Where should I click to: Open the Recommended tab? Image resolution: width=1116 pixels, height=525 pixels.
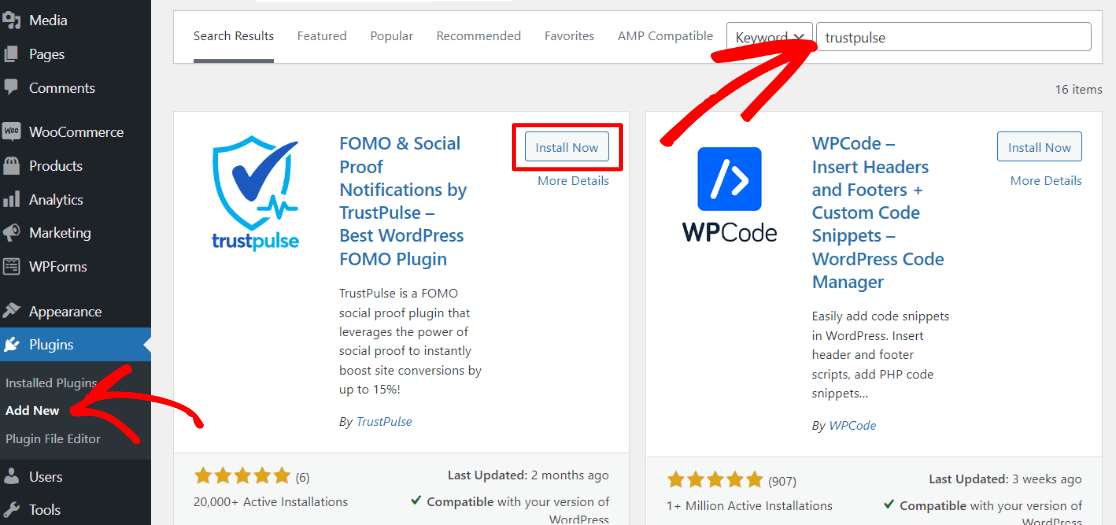coord(478,36)
